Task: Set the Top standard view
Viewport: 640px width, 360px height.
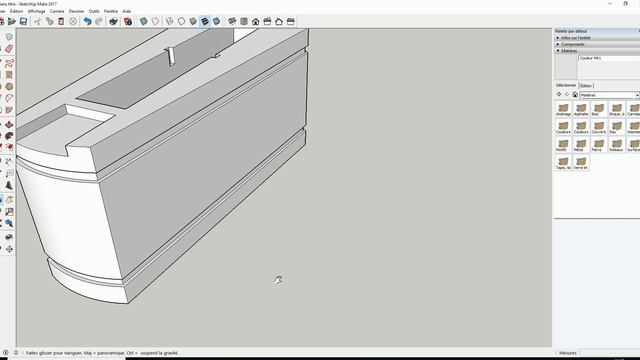Action: [x=244, y=21]
